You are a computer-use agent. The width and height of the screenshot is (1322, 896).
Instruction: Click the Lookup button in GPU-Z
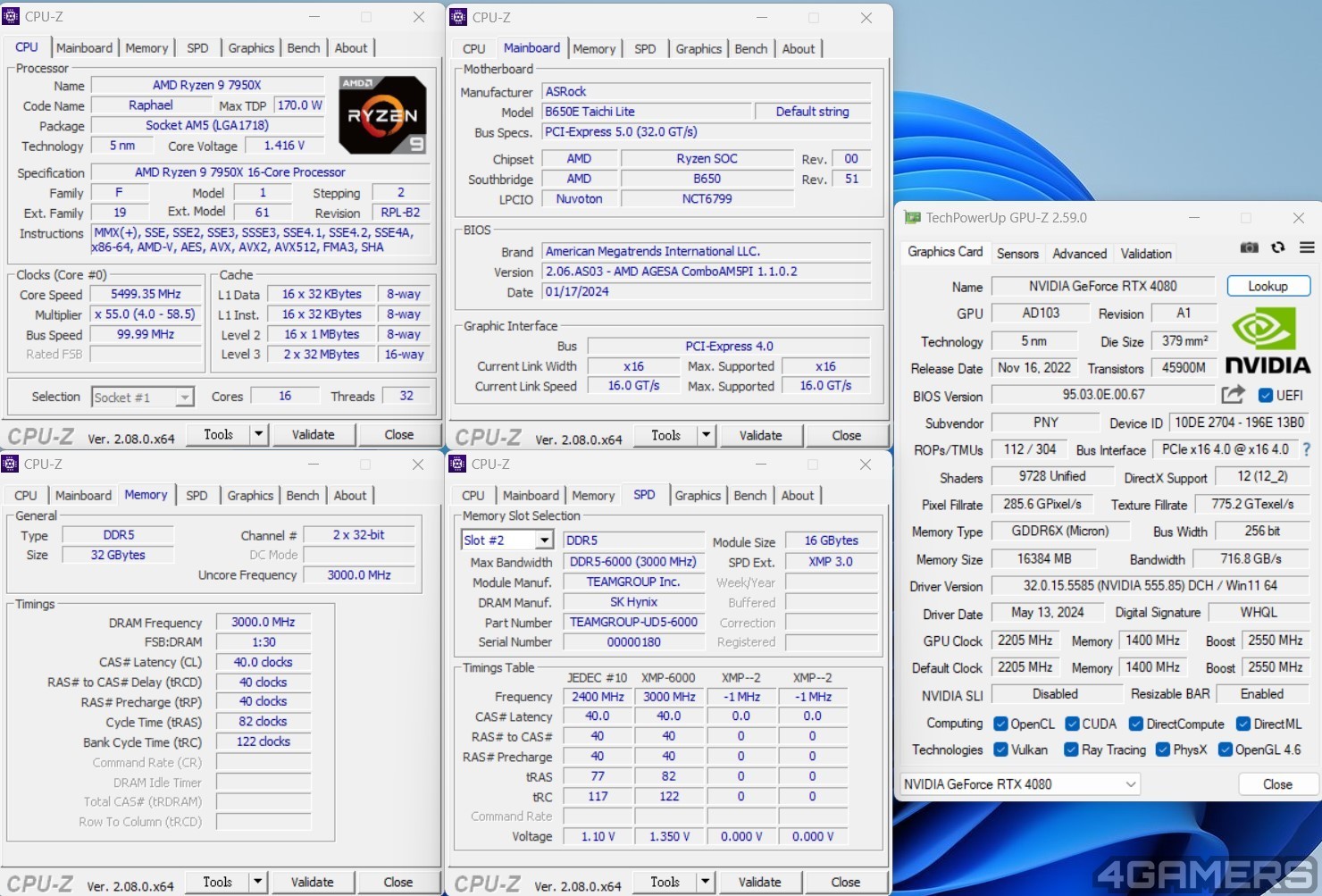[x=1268, y=286]
